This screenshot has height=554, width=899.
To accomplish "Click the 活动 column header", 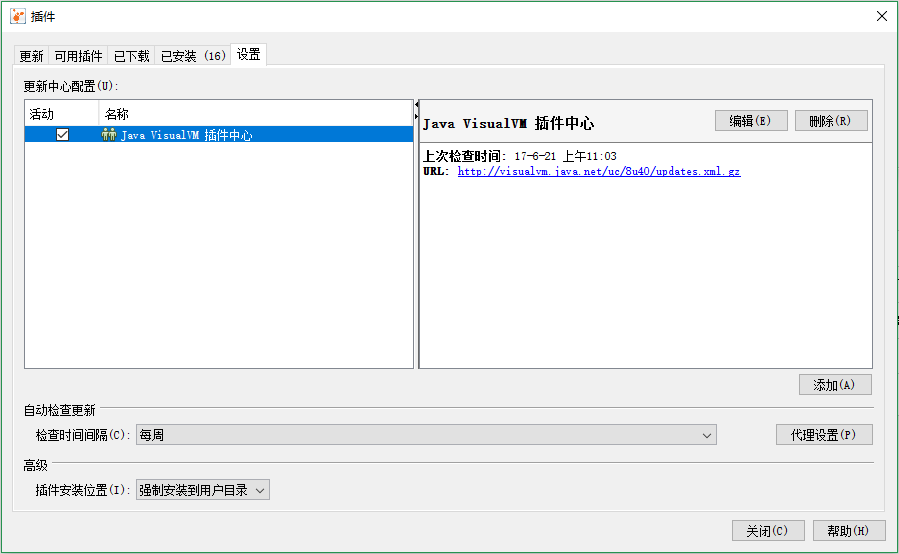I will click(61, 114).
